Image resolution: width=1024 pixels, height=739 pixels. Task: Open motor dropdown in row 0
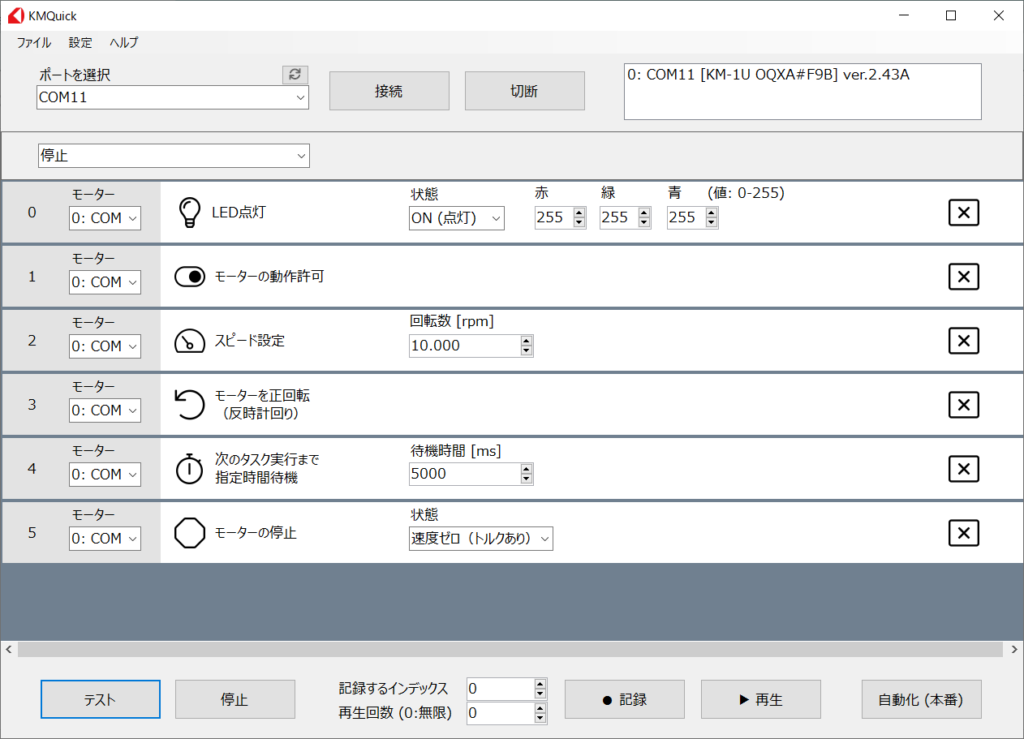pos(105,218)
